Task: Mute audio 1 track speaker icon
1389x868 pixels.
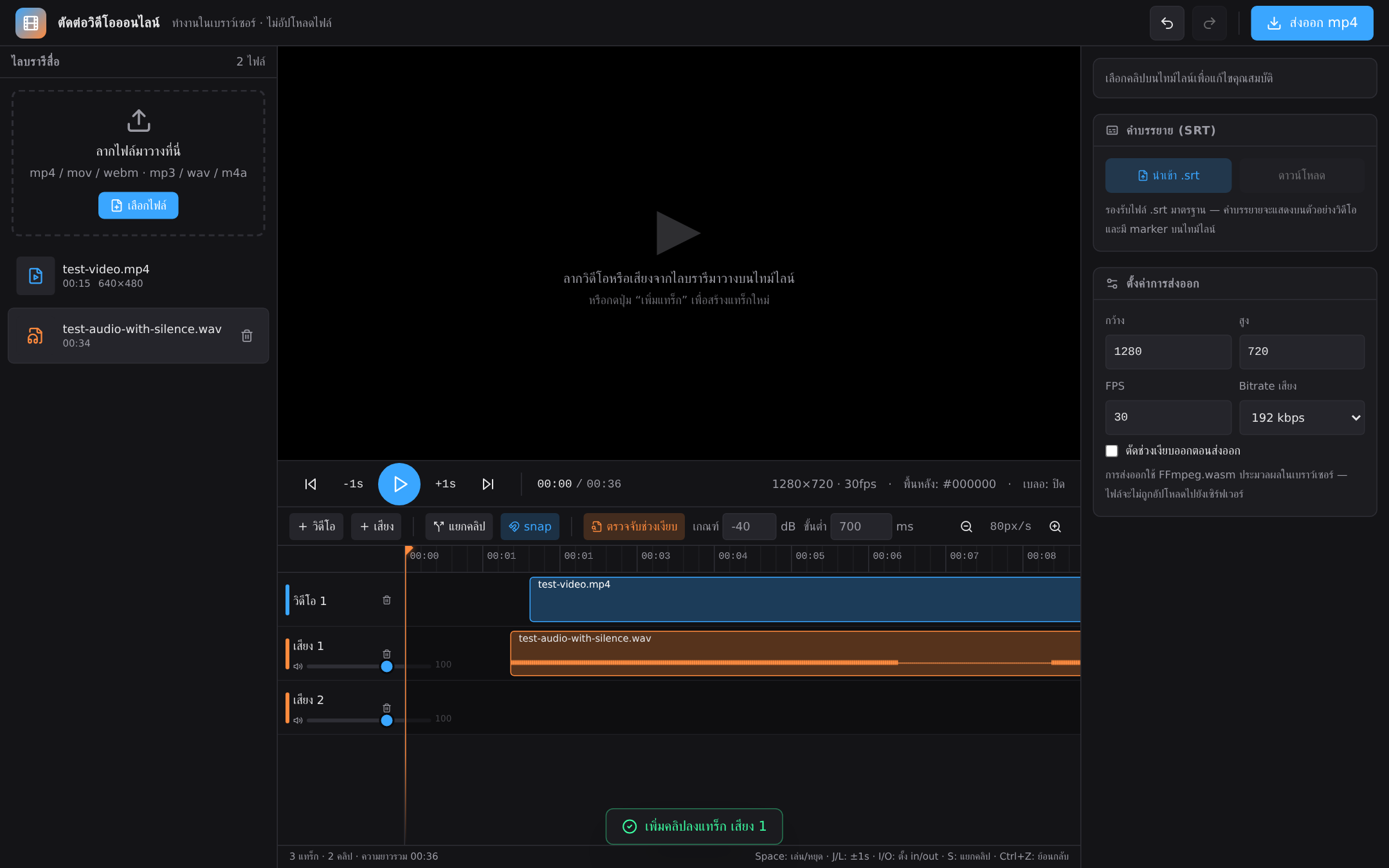Action: point(298,666)
